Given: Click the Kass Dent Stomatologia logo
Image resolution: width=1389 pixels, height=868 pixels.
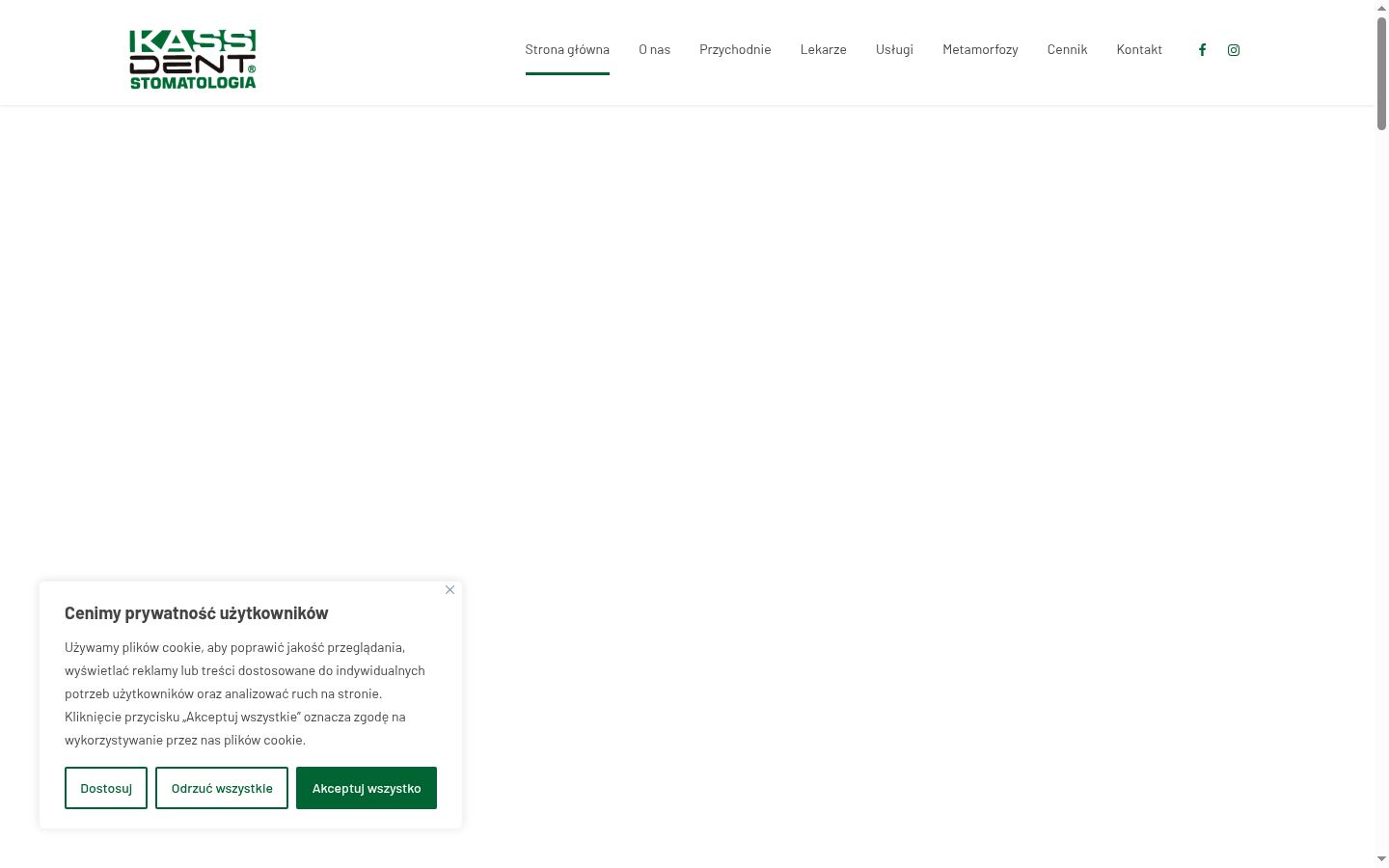Looking at the screenshot, I should (x=193, y=60).
